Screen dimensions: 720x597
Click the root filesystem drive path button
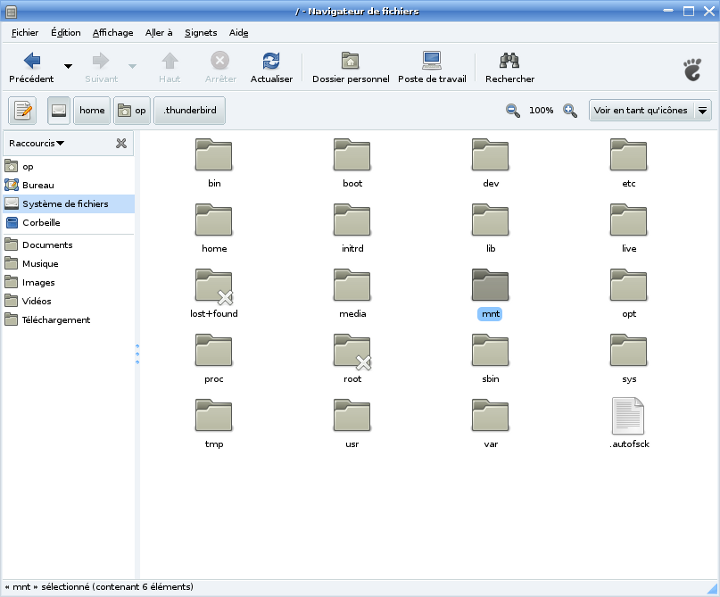[59, 111]
